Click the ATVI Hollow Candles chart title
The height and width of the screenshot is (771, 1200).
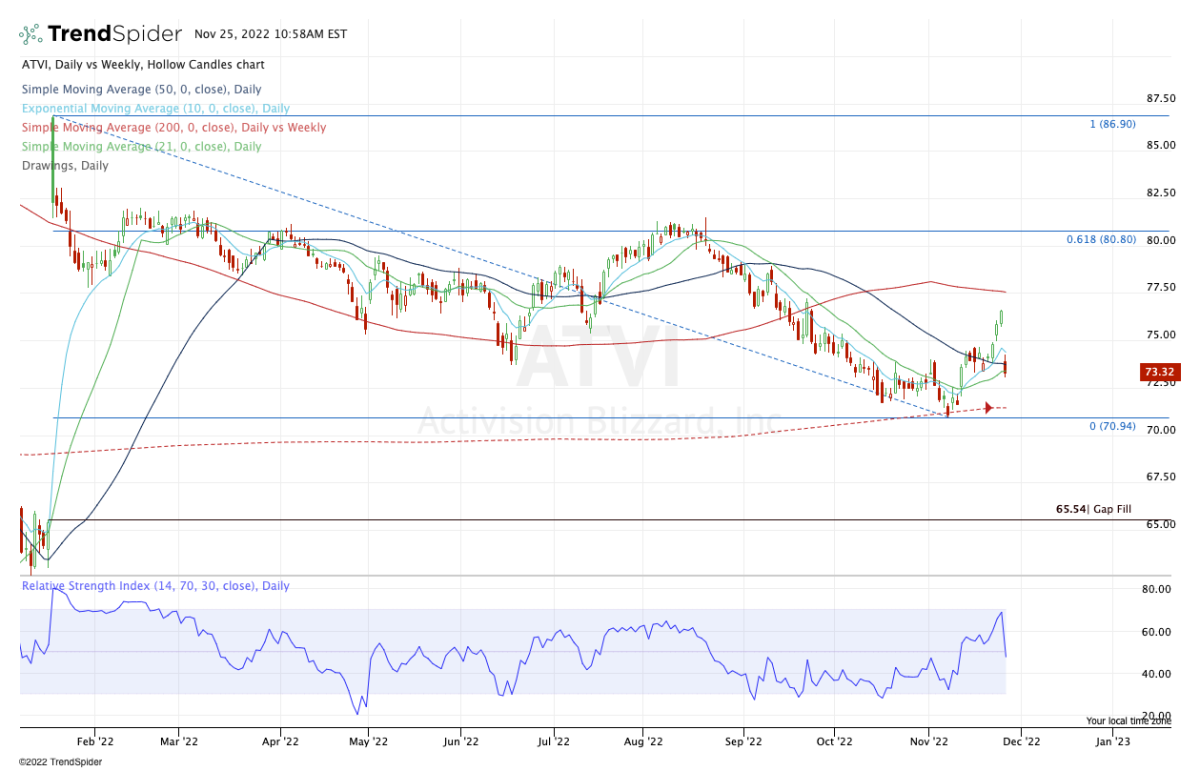click(x=142, y=65)
